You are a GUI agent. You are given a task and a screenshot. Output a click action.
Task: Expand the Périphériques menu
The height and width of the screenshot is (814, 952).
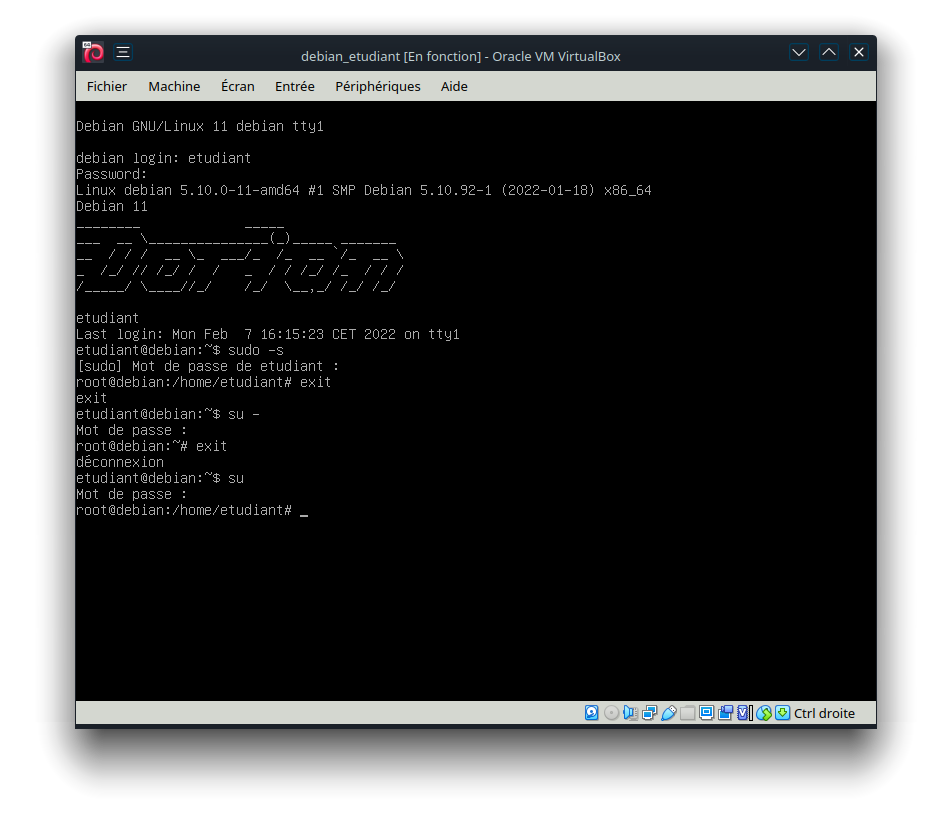click(378, 87)
